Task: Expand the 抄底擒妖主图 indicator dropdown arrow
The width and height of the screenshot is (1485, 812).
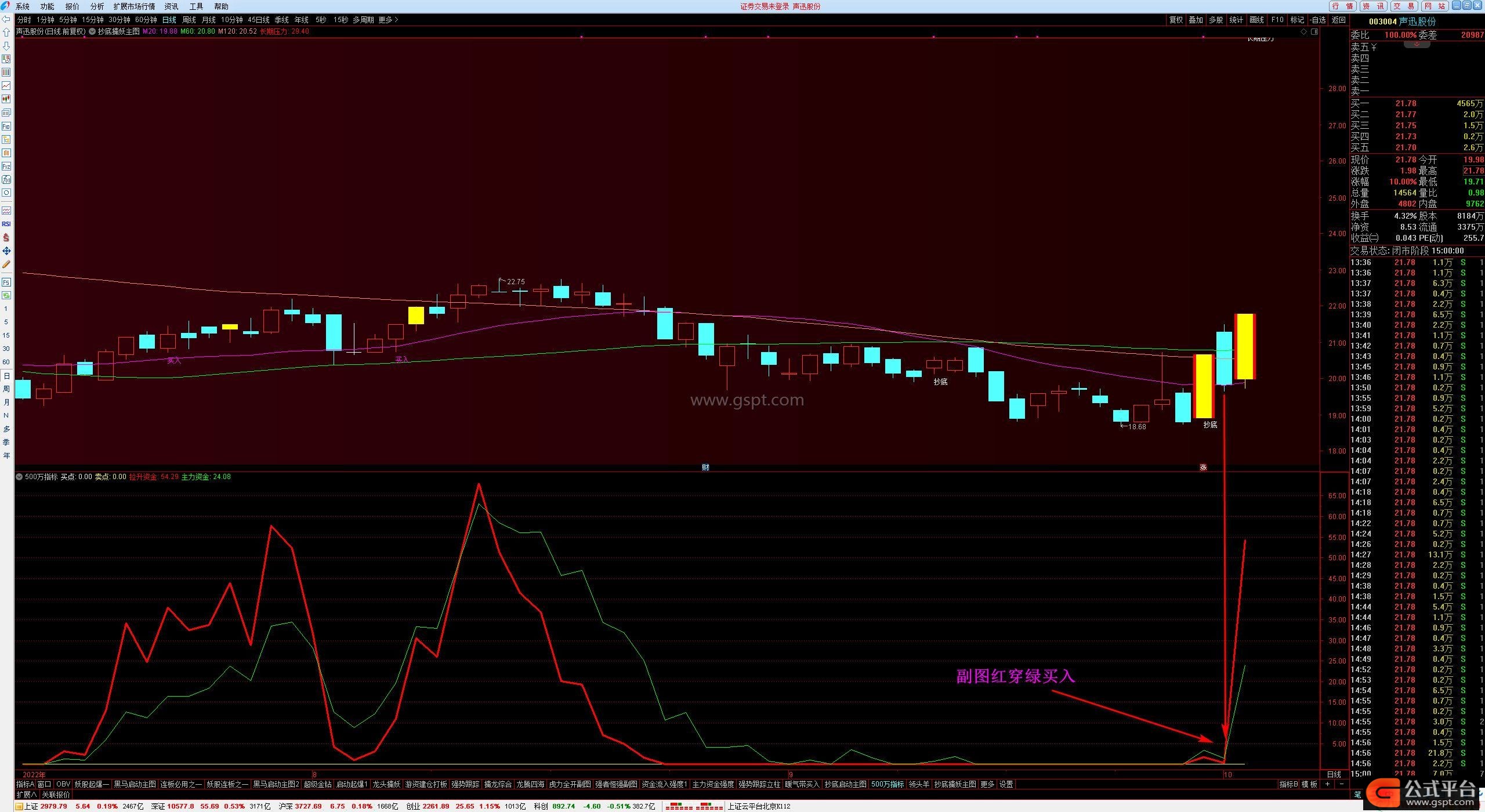Action: pos(92,31)
